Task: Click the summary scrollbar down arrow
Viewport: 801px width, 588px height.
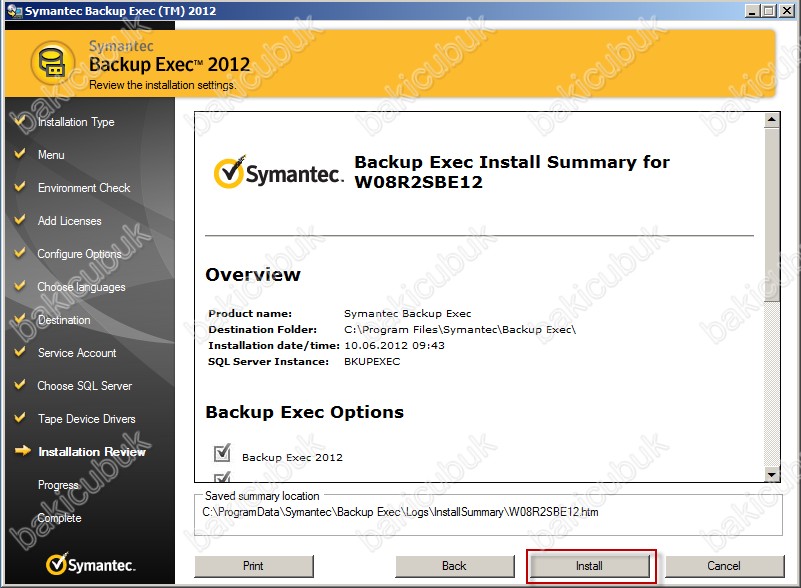Action: tap(772, 474)
